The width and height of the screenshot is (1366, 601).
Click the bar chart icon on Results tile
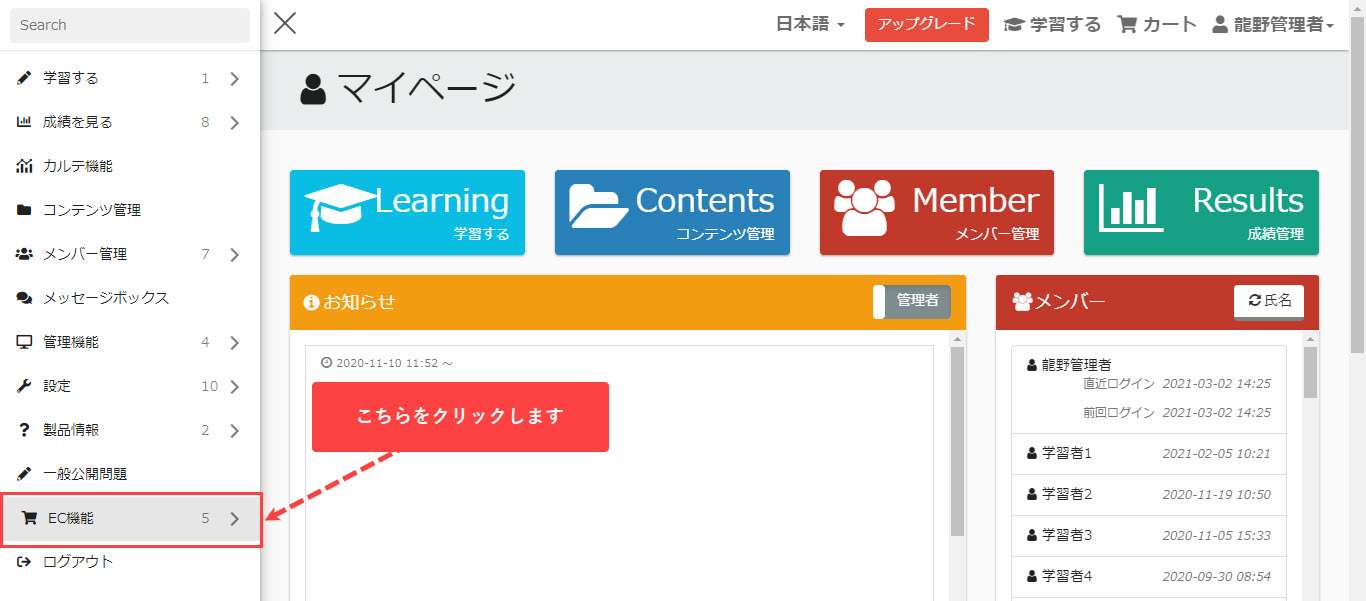click(1131, 208)
